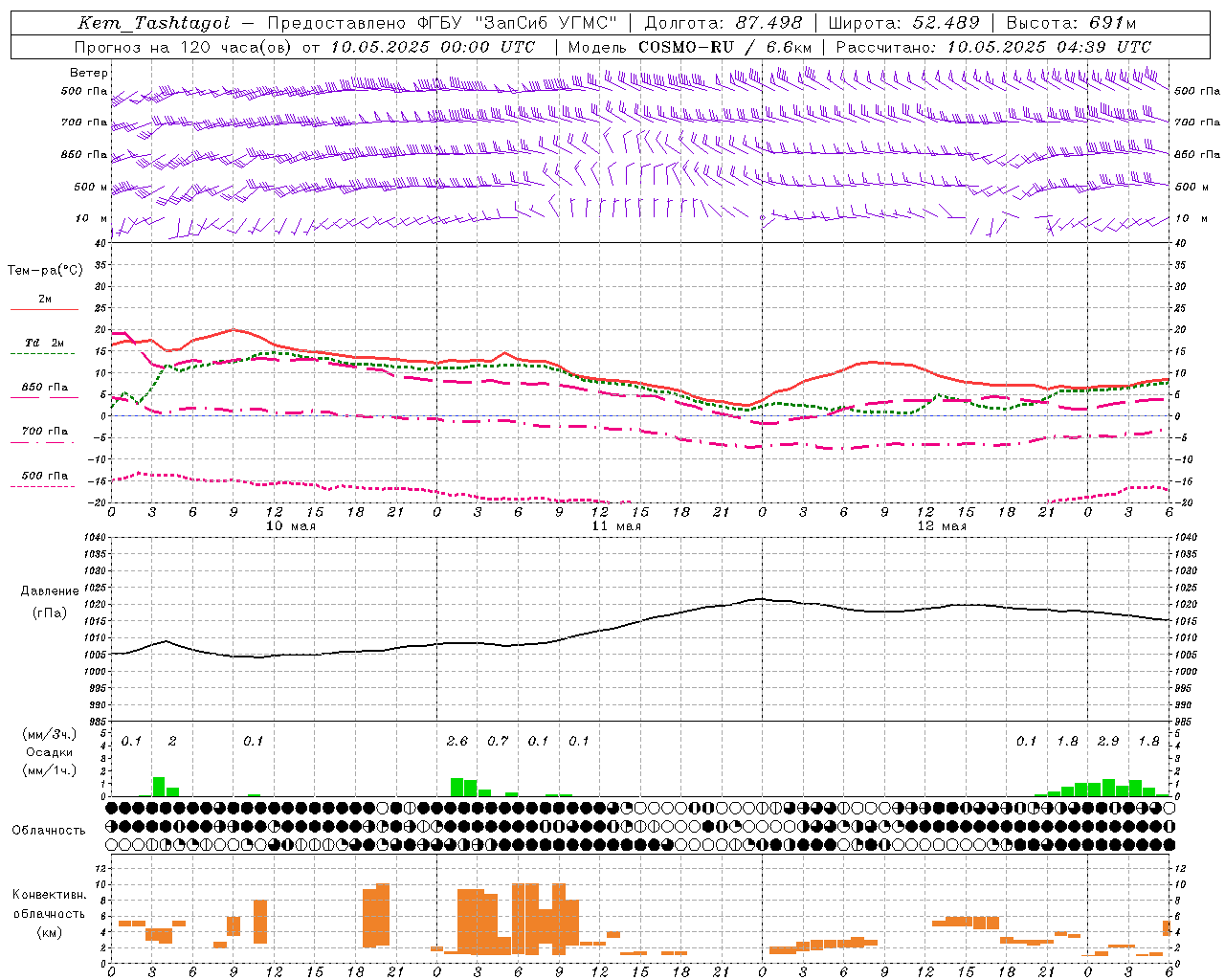1225x980 pixels.
Task: Select the provider text ФГБУ "ЗапСиб УГМС"
Action: (x=519, y=23)
